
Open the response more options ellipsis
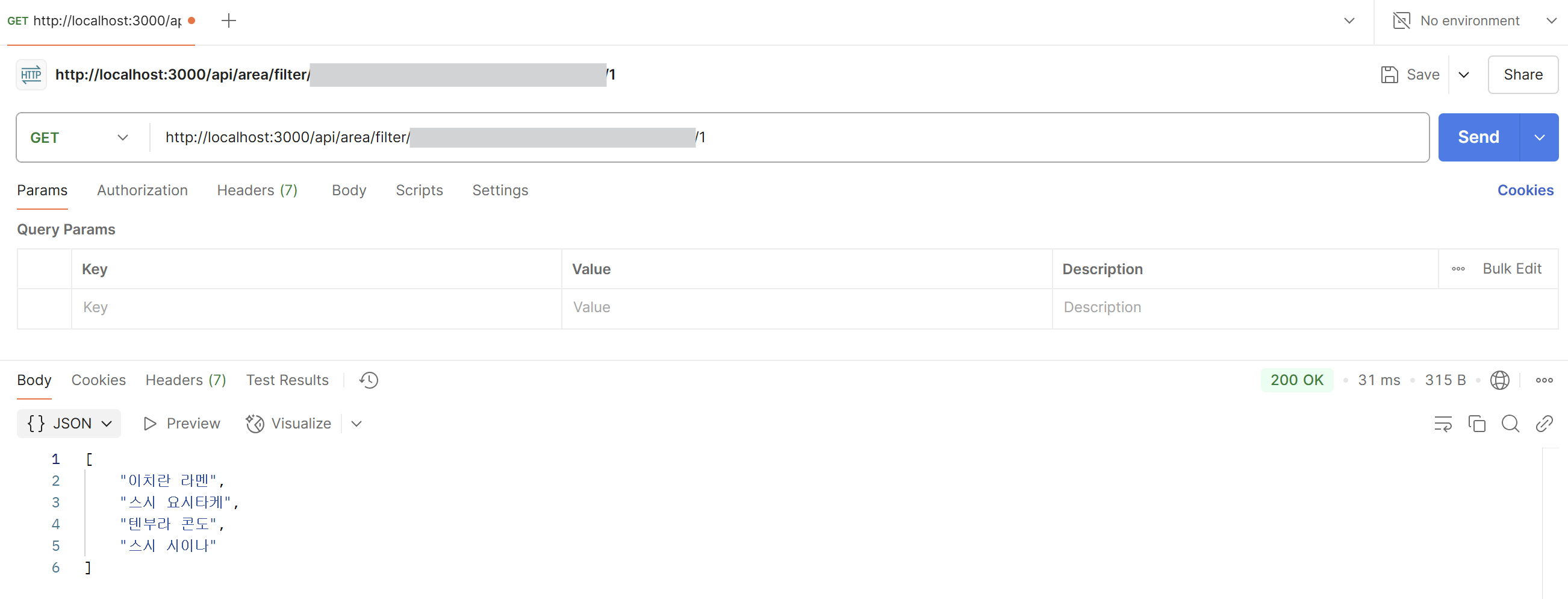[1545, 380]
